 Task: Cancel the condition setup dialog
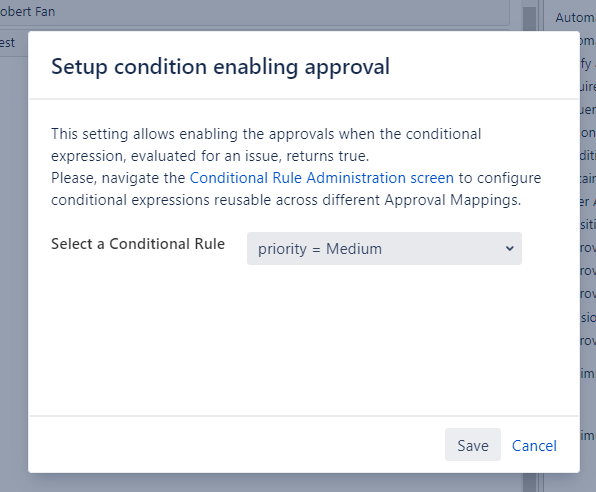(534, 446)
